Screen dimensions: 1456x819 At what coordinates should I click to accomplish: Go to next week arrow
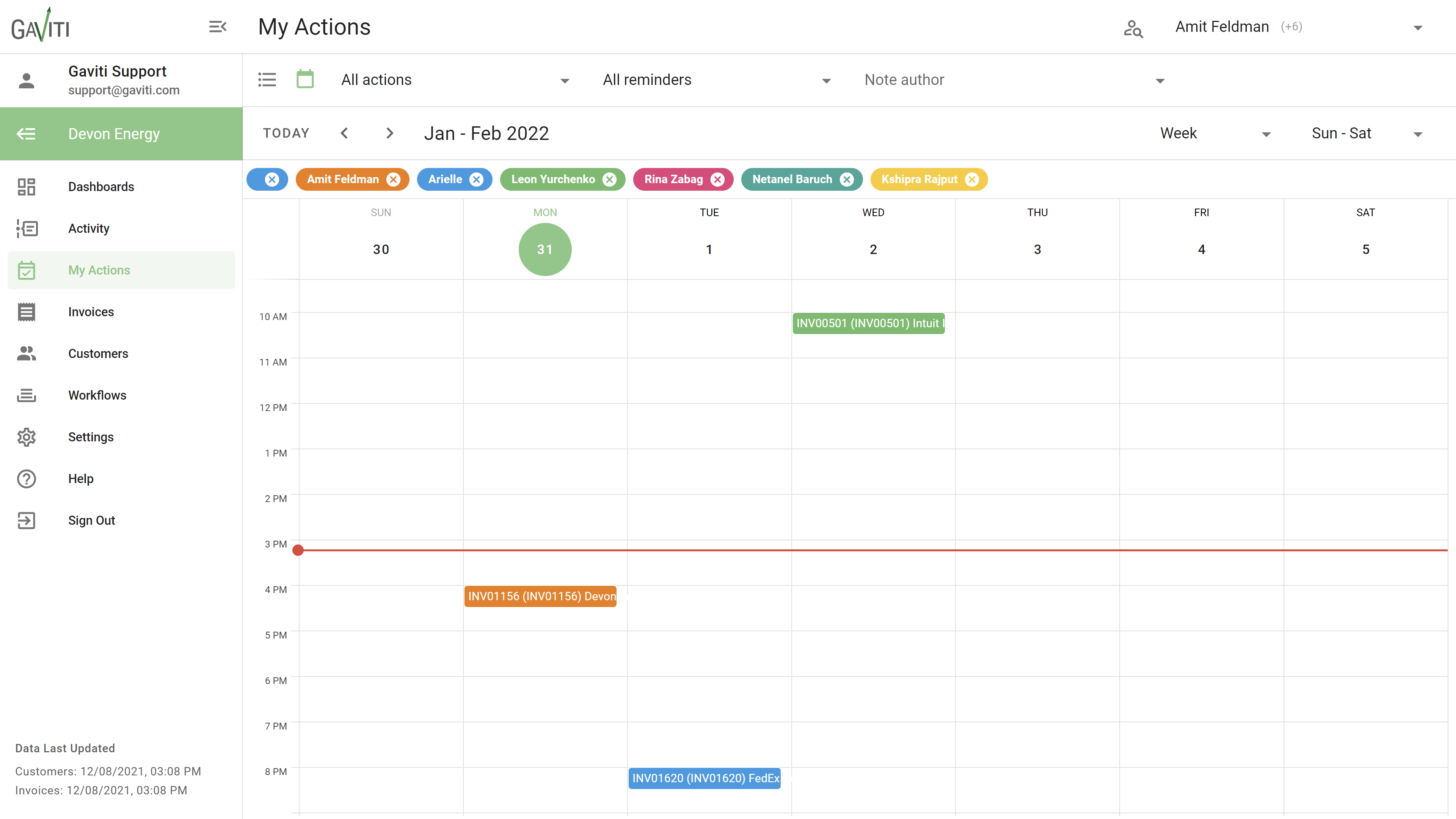point(389,133)
